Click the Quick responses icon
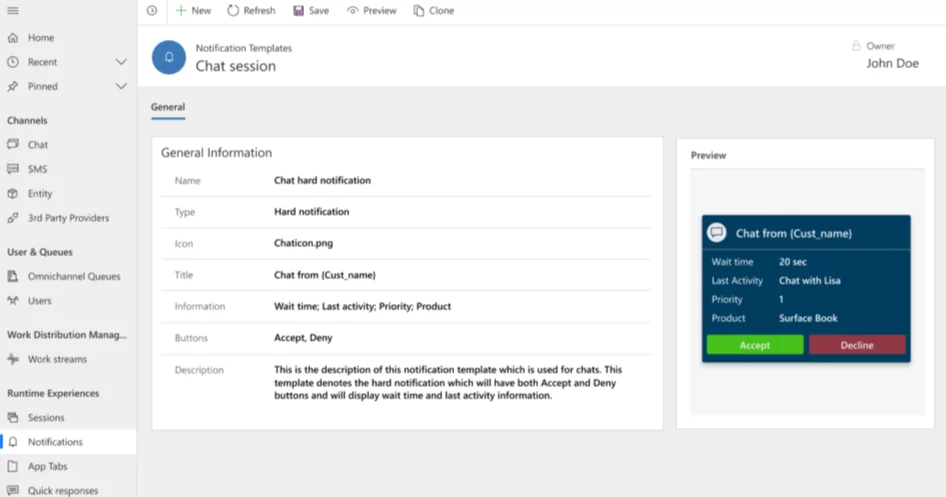Viewport: 946px width, 497px height. point(13,490)
